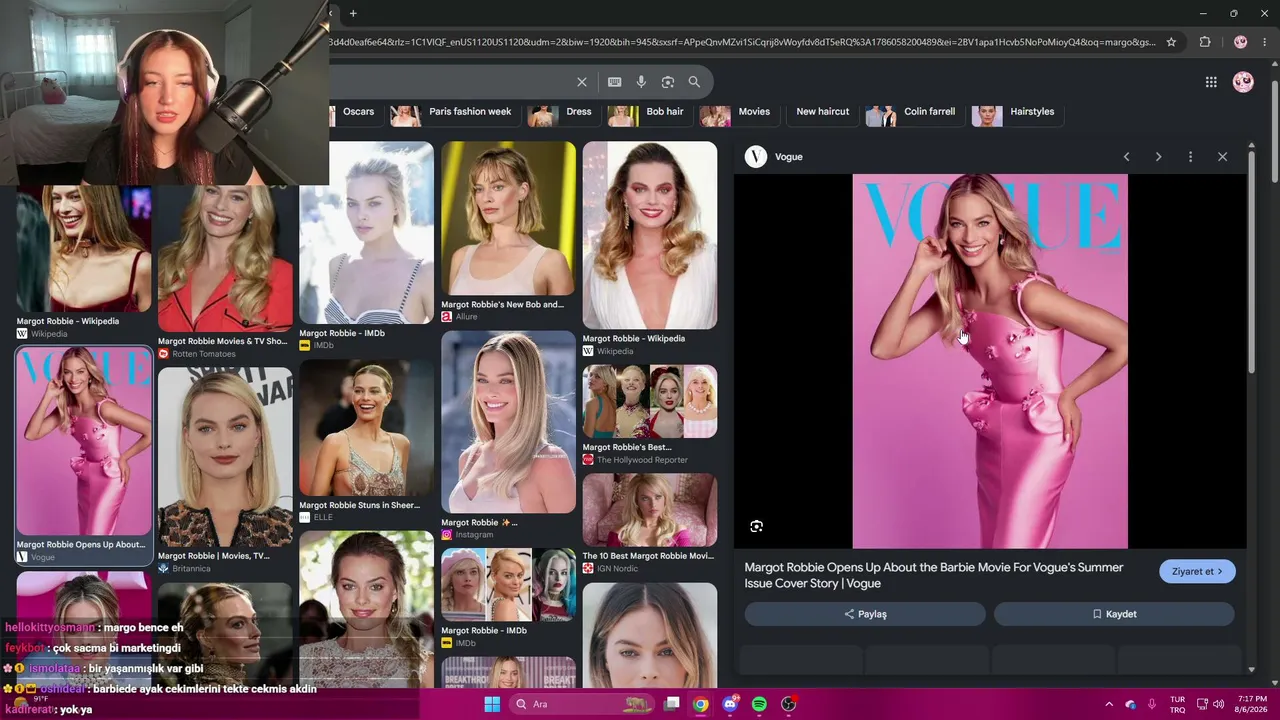Open the Google account avatar menu

tap(1243, 82)
